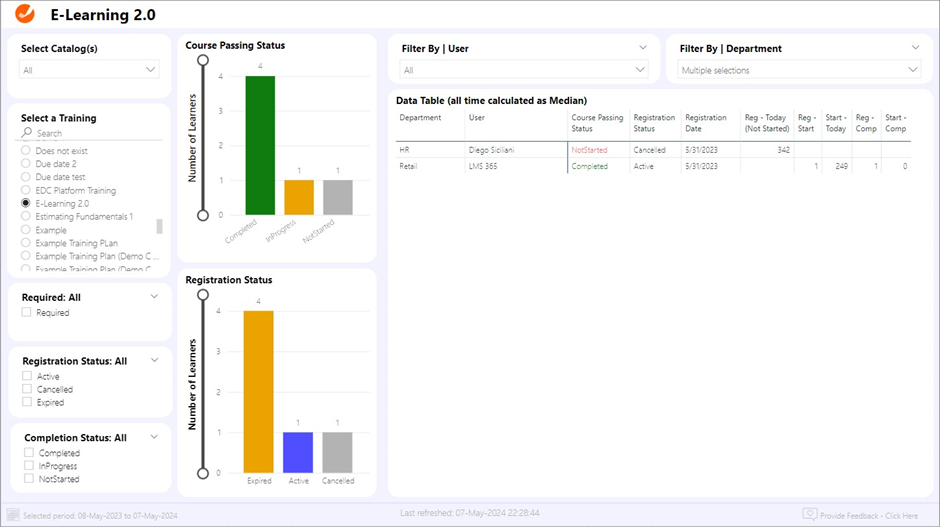
Task: Click Provide Feedback - Click Here link
Action: point(869,516)
